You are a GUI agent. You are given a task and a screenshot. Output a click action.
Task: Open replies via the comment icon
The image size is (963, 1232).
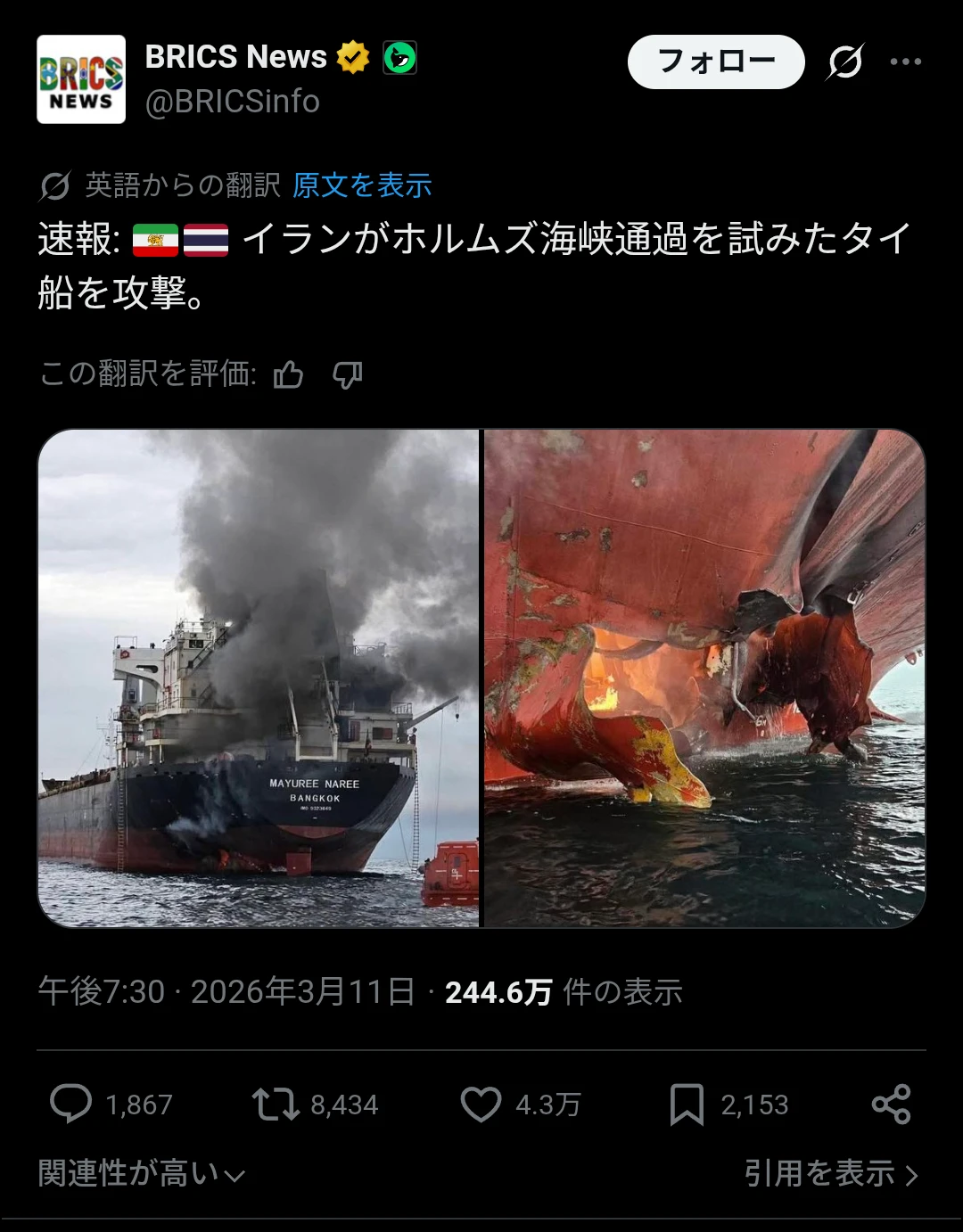70,1104
